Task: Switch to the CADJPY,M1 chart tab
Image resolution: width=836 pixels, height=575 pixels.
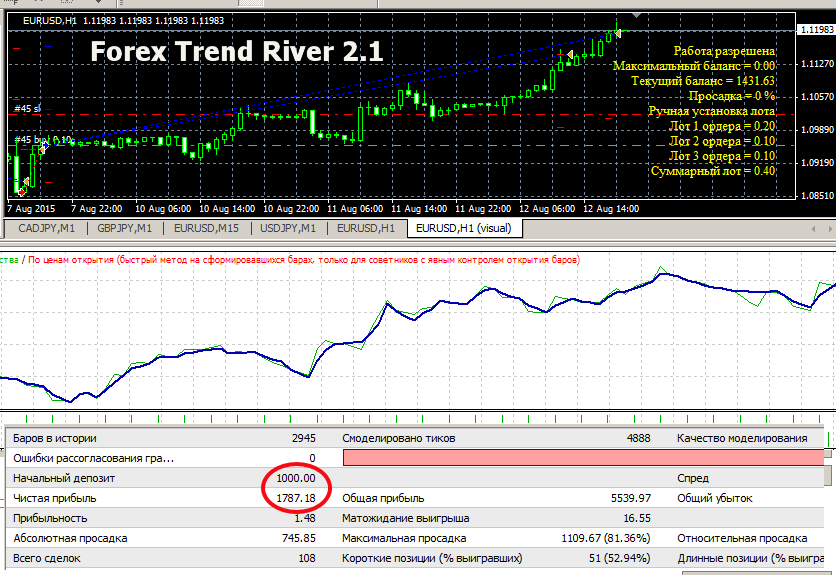Action: coord(46,228)
